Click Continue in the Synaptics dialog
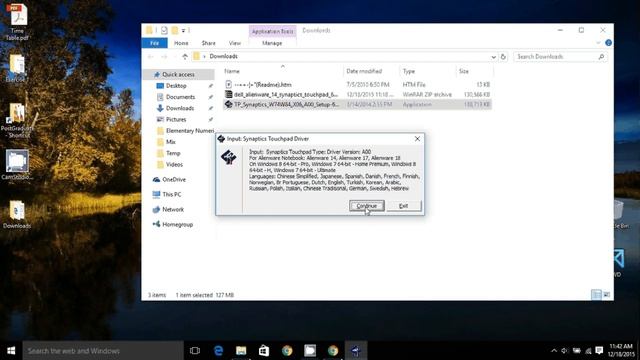Screen dimensions: 640x360 367,206
